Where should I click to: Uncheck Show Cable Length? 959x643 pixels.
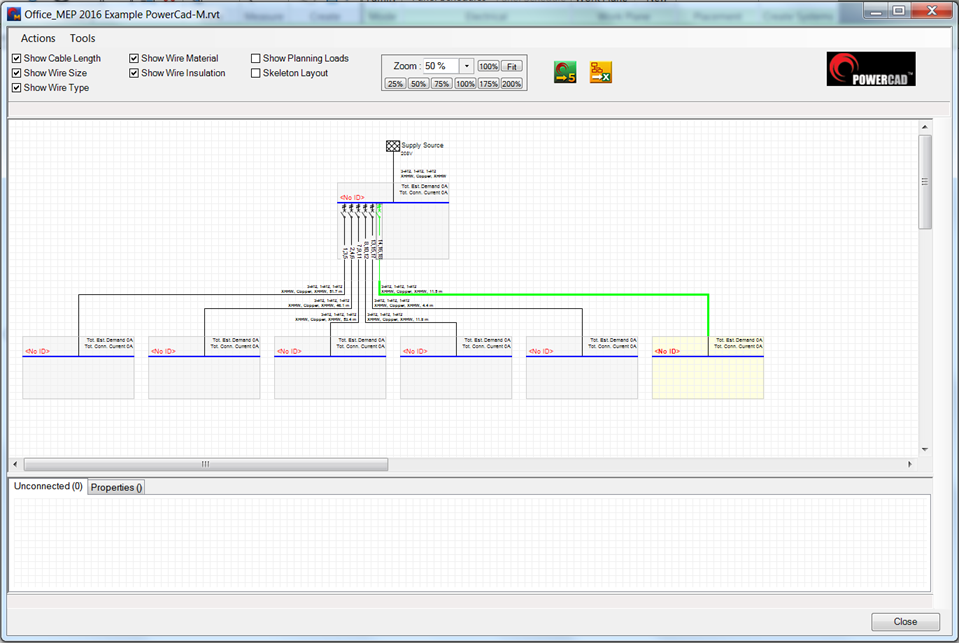pyautogui.click(x=15, y=58)
